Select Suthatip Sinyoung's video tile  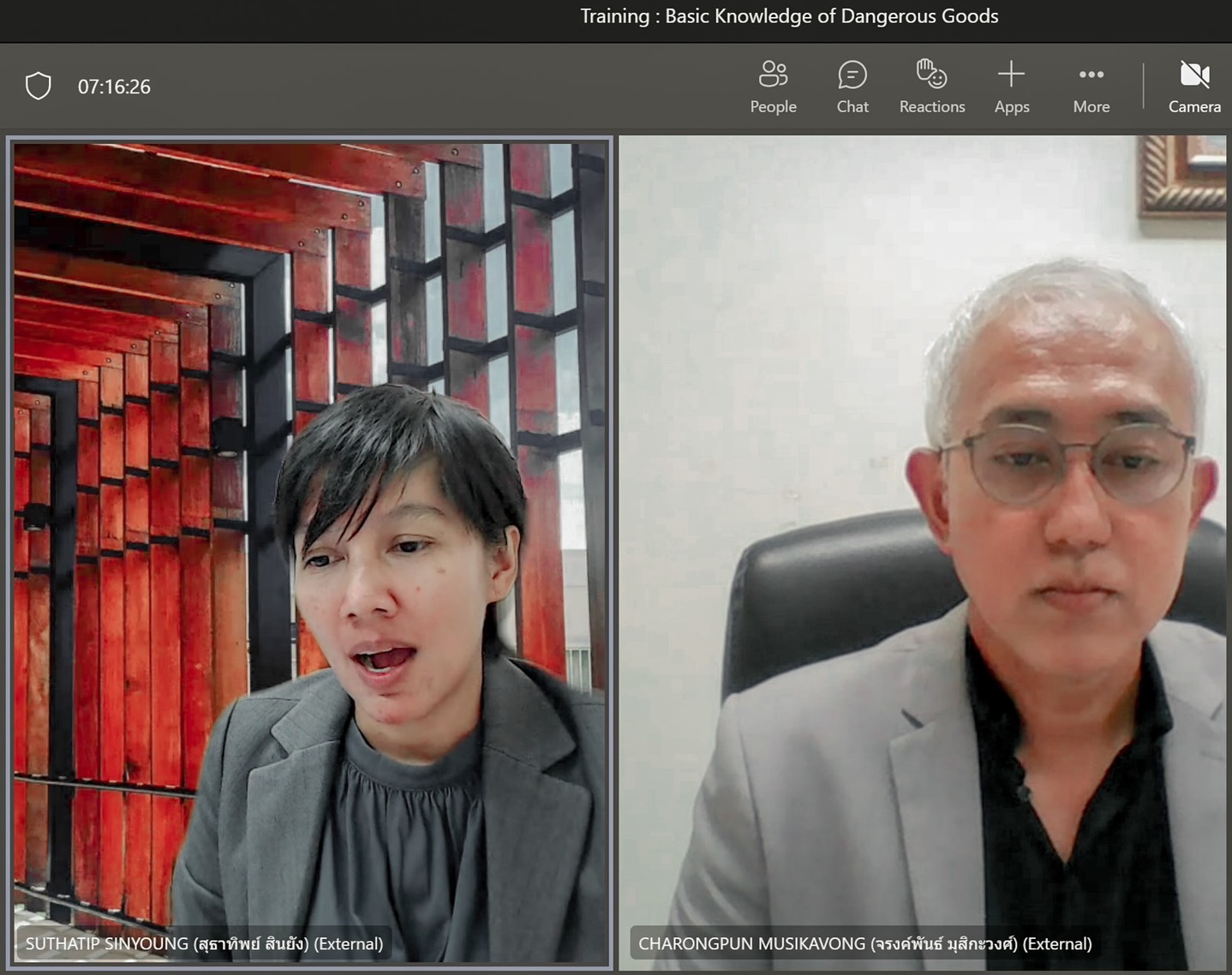(310, 553)
